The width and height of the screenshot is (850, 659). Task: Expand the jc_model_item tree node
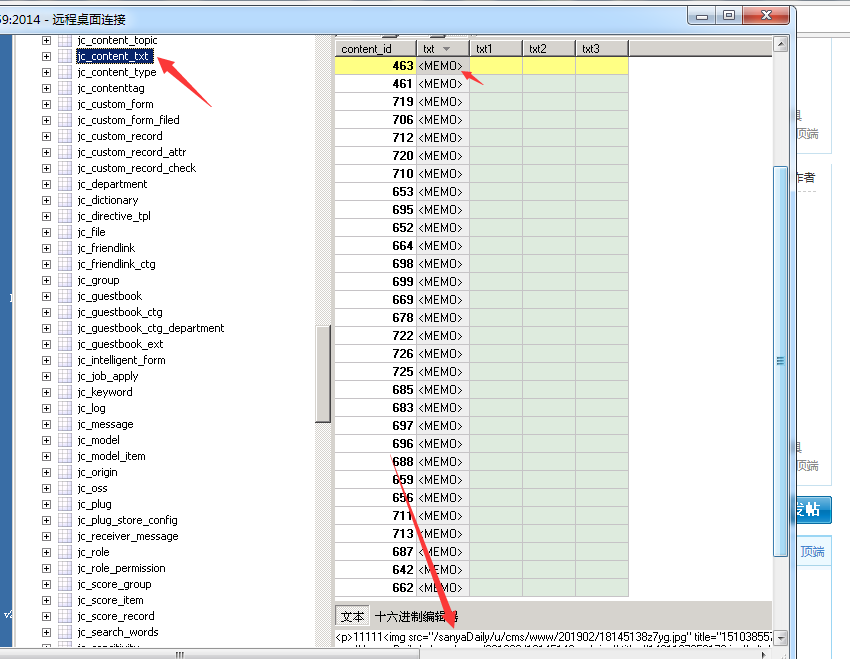pos(46,456)
